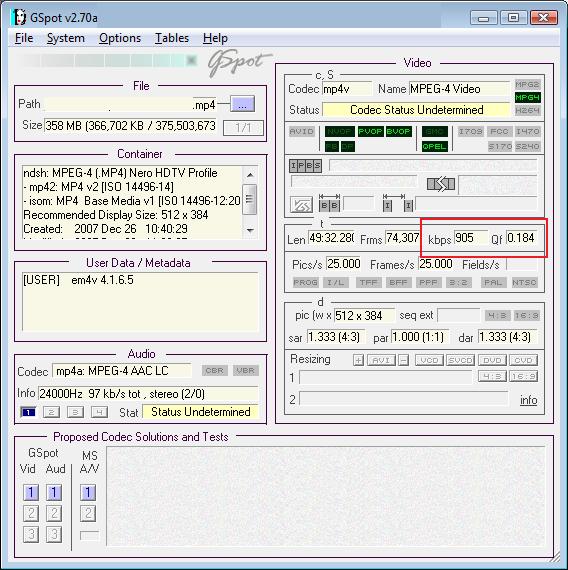This screenshot has height=570, width=568.
Task: Click the 1/1 file counter button
Action: (x=243, y=128)
